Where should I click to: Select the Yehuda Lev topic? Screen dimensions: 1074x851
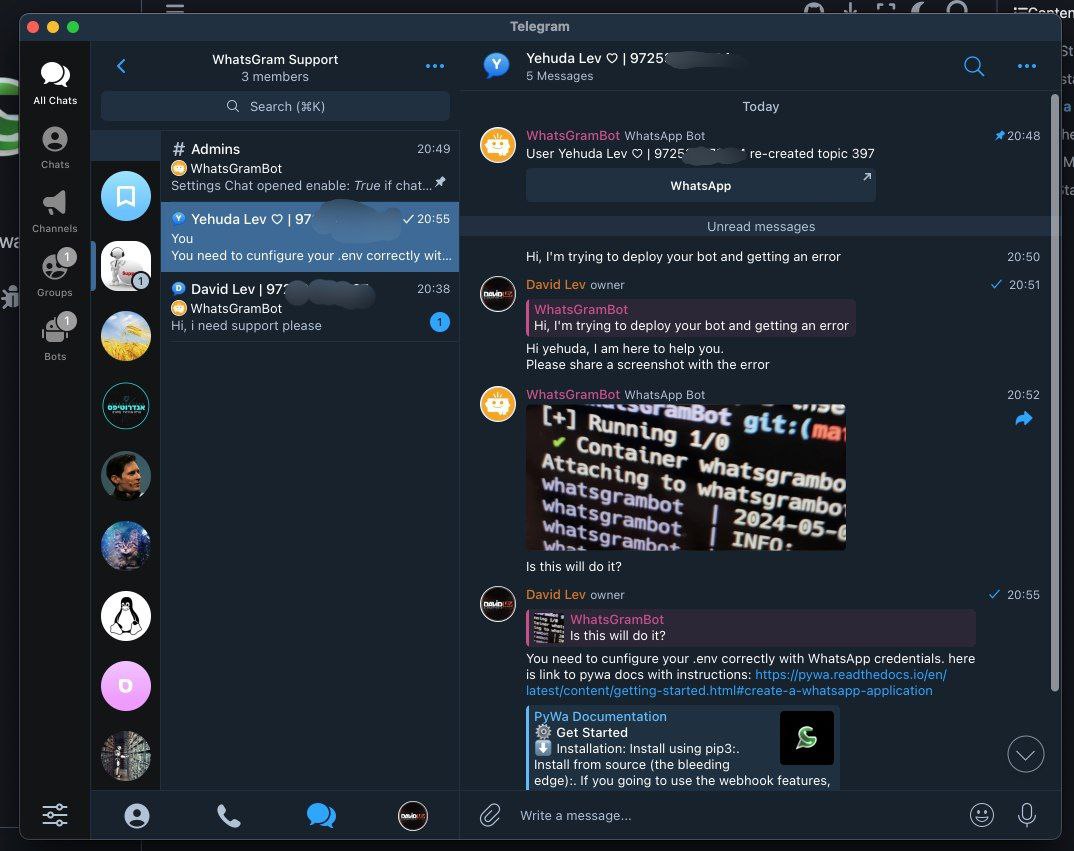point(310,236)
